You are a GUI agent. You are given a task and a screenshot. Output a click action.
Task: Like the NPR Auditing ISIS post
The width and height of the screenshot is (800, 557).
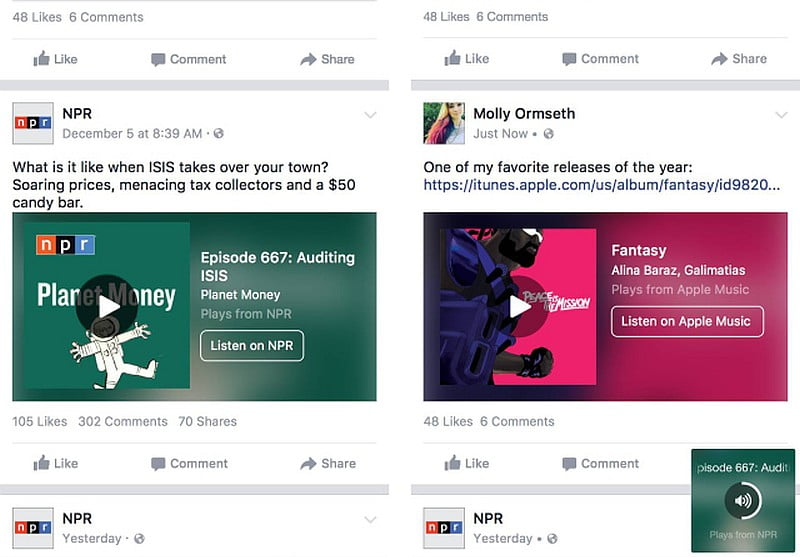tap(55, 463)
